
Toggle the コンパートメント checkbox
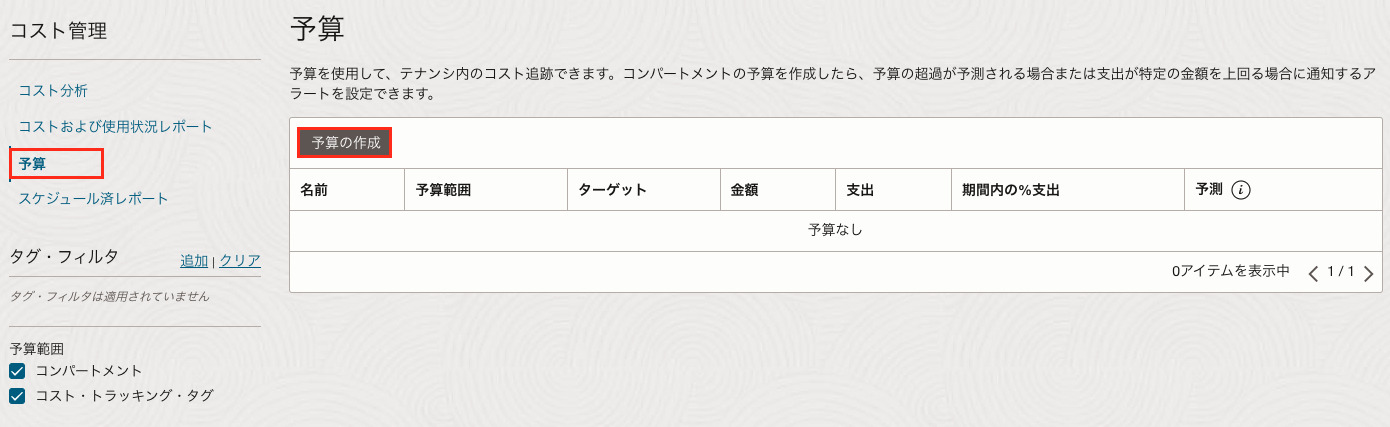pyautogui.click(x=17, y=371)
